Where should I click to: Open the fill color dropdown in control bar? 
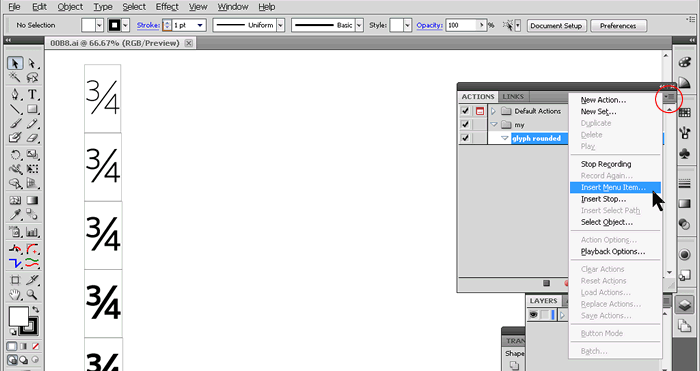tap(99, 25)
